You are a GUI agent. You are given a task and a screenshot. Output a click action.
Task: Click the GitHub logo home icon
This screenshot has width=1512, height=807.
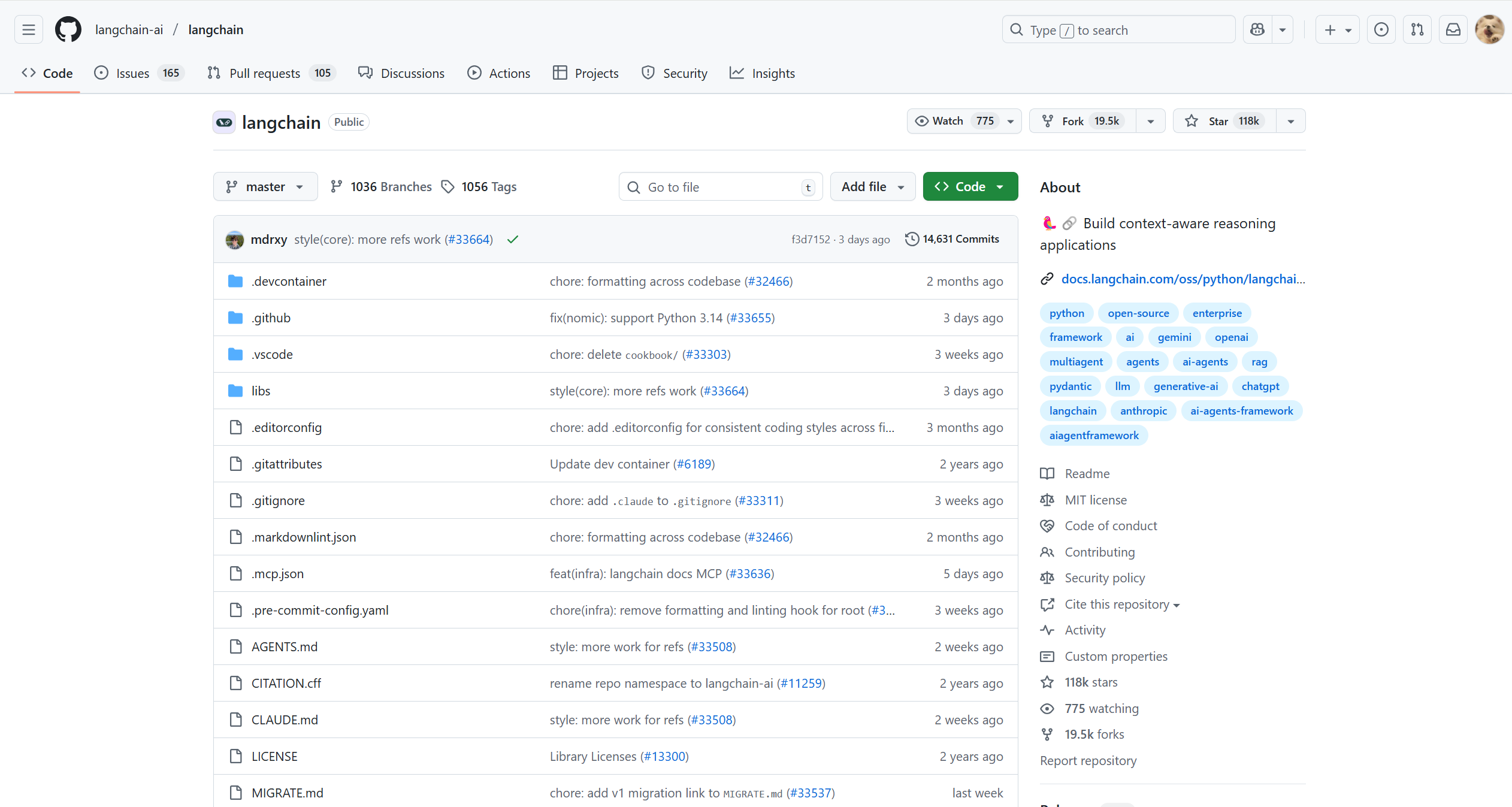[68, 30]
